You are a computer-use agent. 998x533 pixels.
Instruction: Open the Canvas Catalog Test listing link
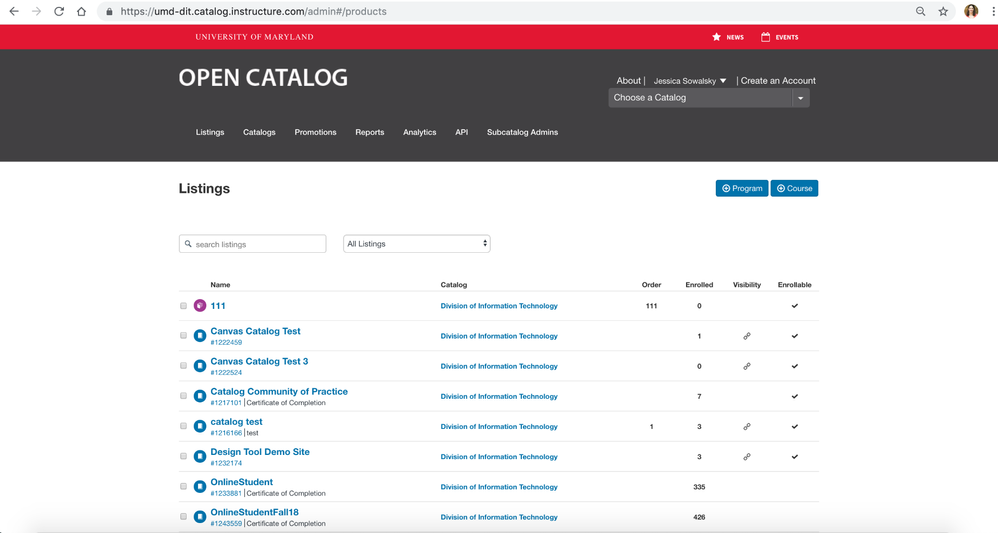(255, 331)
